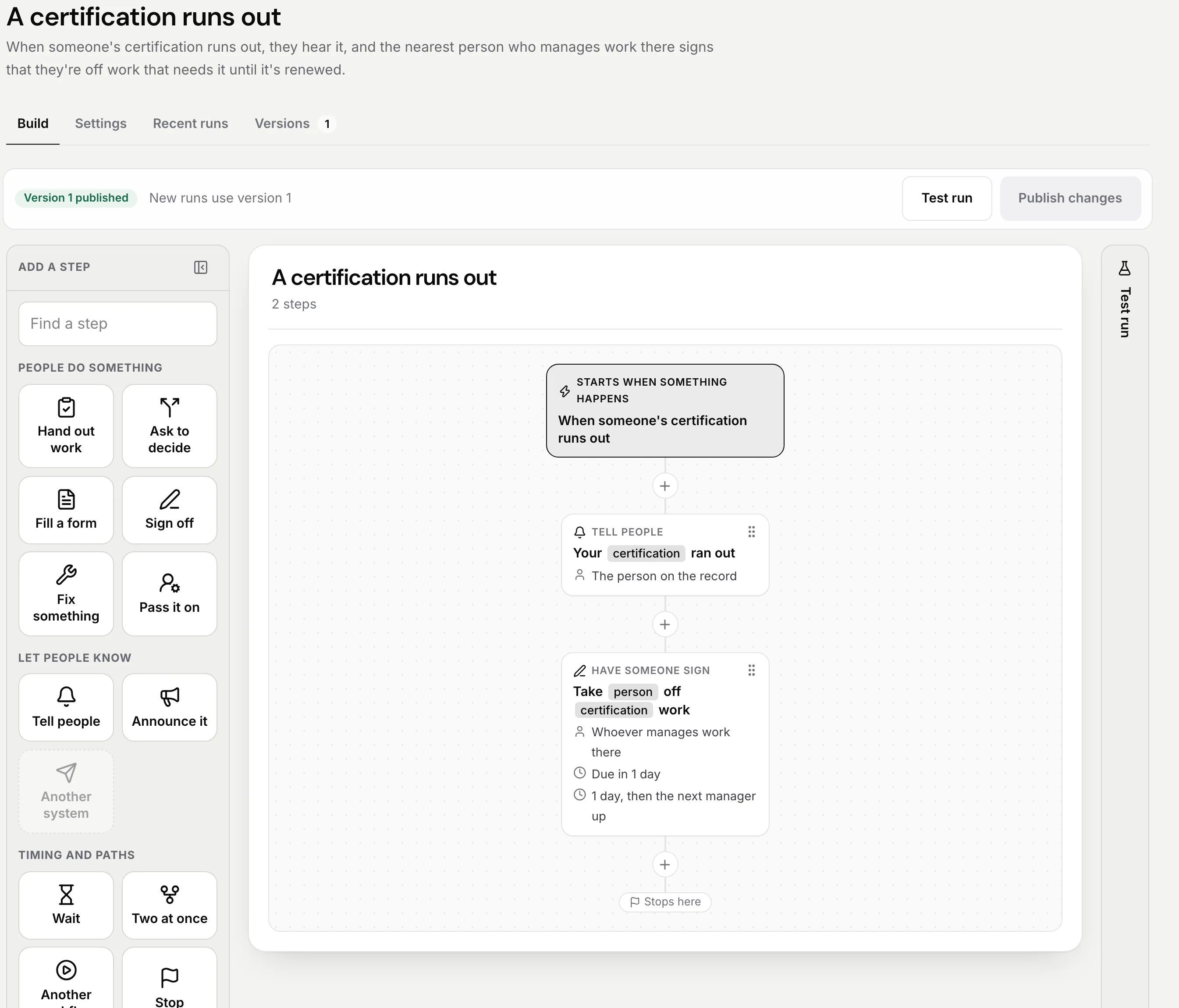Click the lightning trigger icon
Screen dimensions: 1179x1008
coord(565,391)
